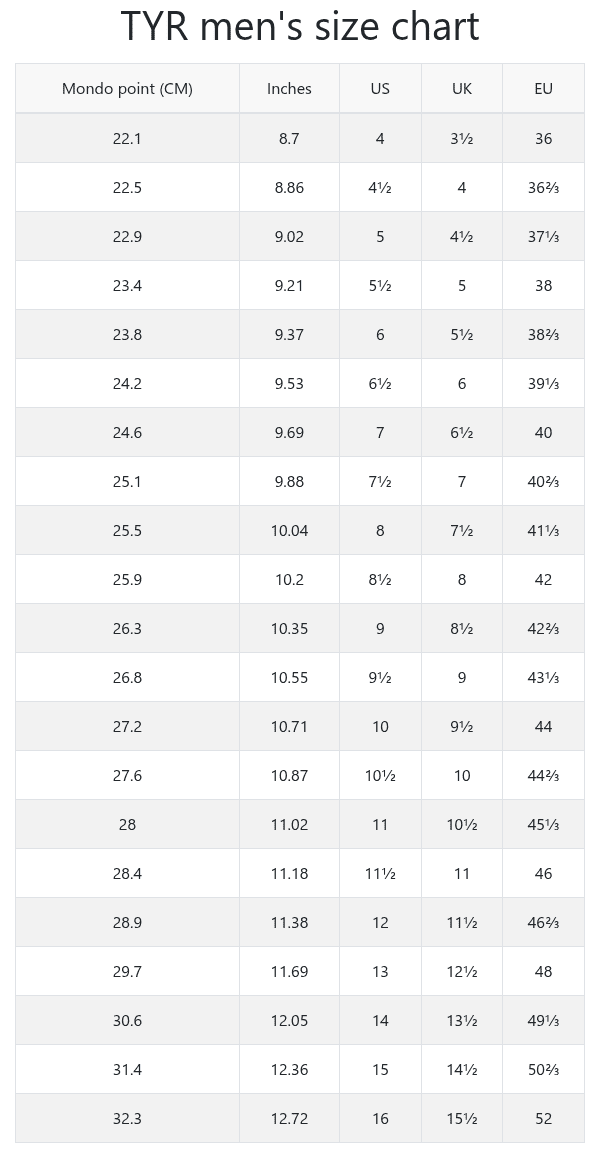The height and width of the screenshot is (1158, 600).
Task: Click the Mondo point (CM) column header
Action: [x=127, y=89]
